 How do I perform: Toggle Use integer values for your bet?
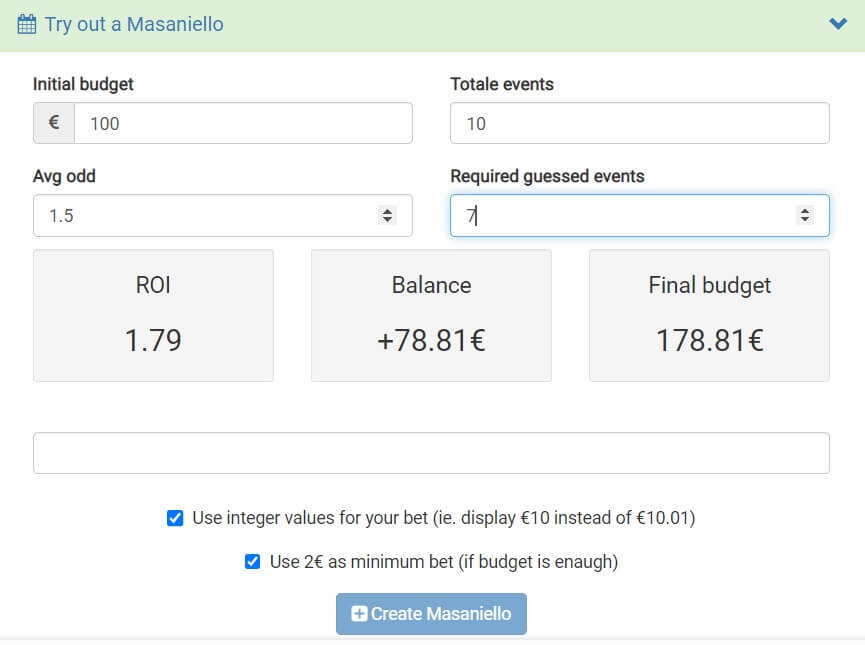[175, 518]
